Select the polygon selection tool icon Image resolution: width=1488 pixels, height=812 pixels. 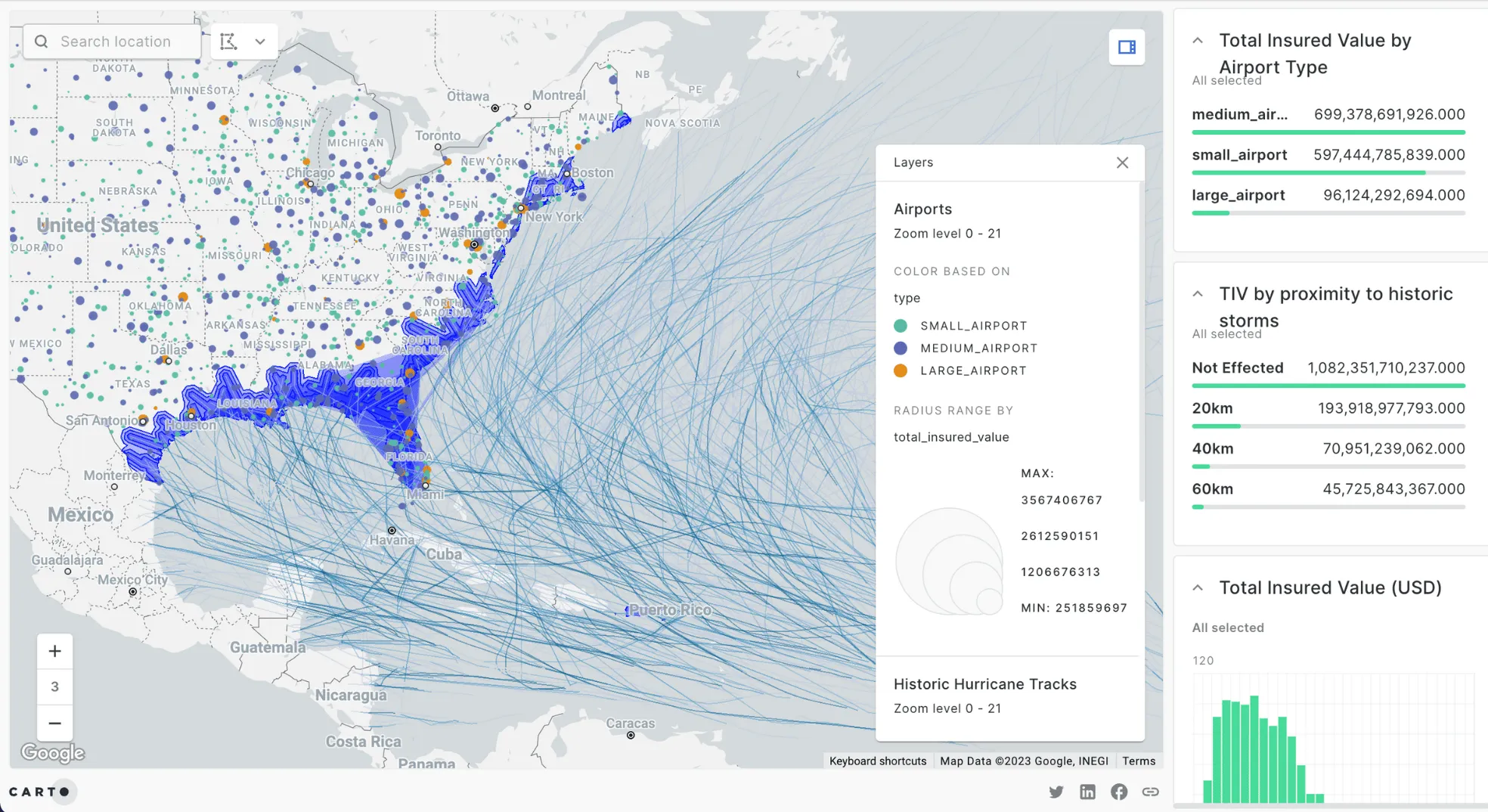tap(228, 42)
